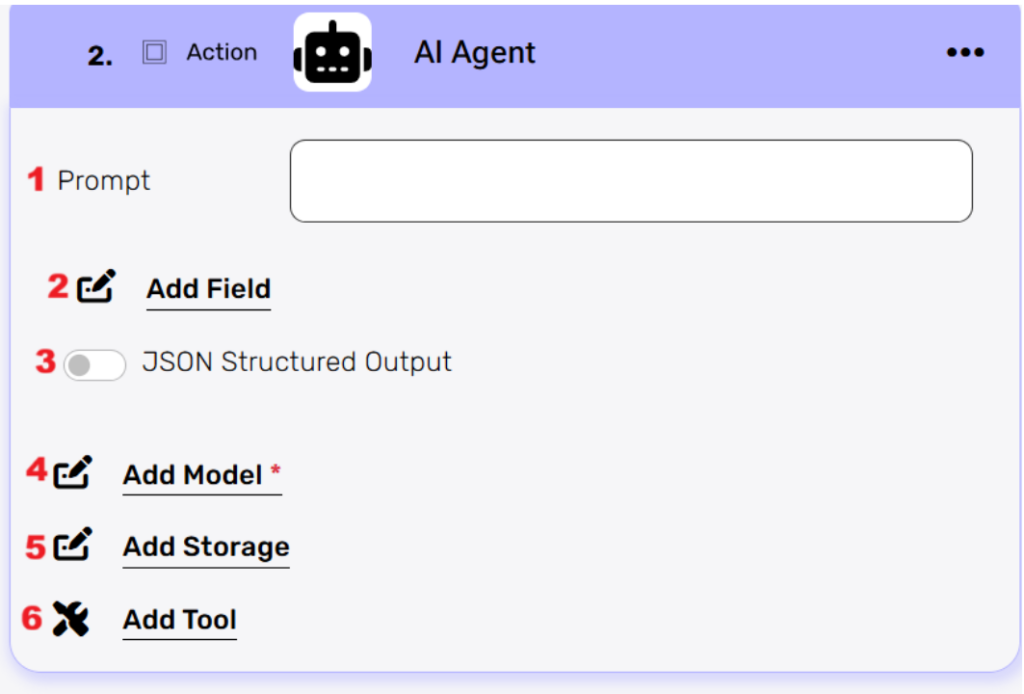The image size is (1024, 694).
Task: Open the Add Model link
Action: (193, 475)
